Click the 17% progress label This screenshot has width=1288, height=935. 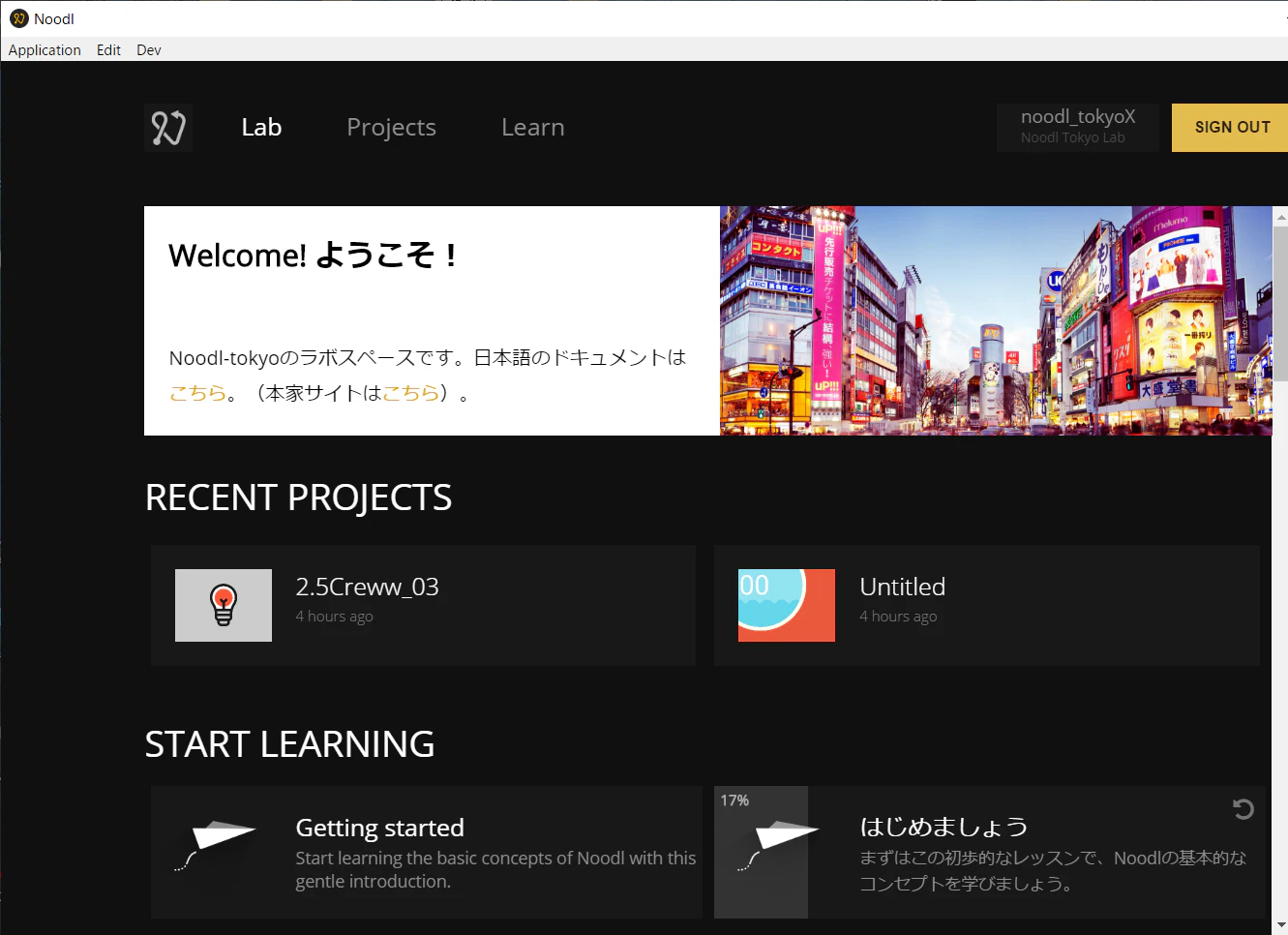pyautogui.click(x=734, y=800)
